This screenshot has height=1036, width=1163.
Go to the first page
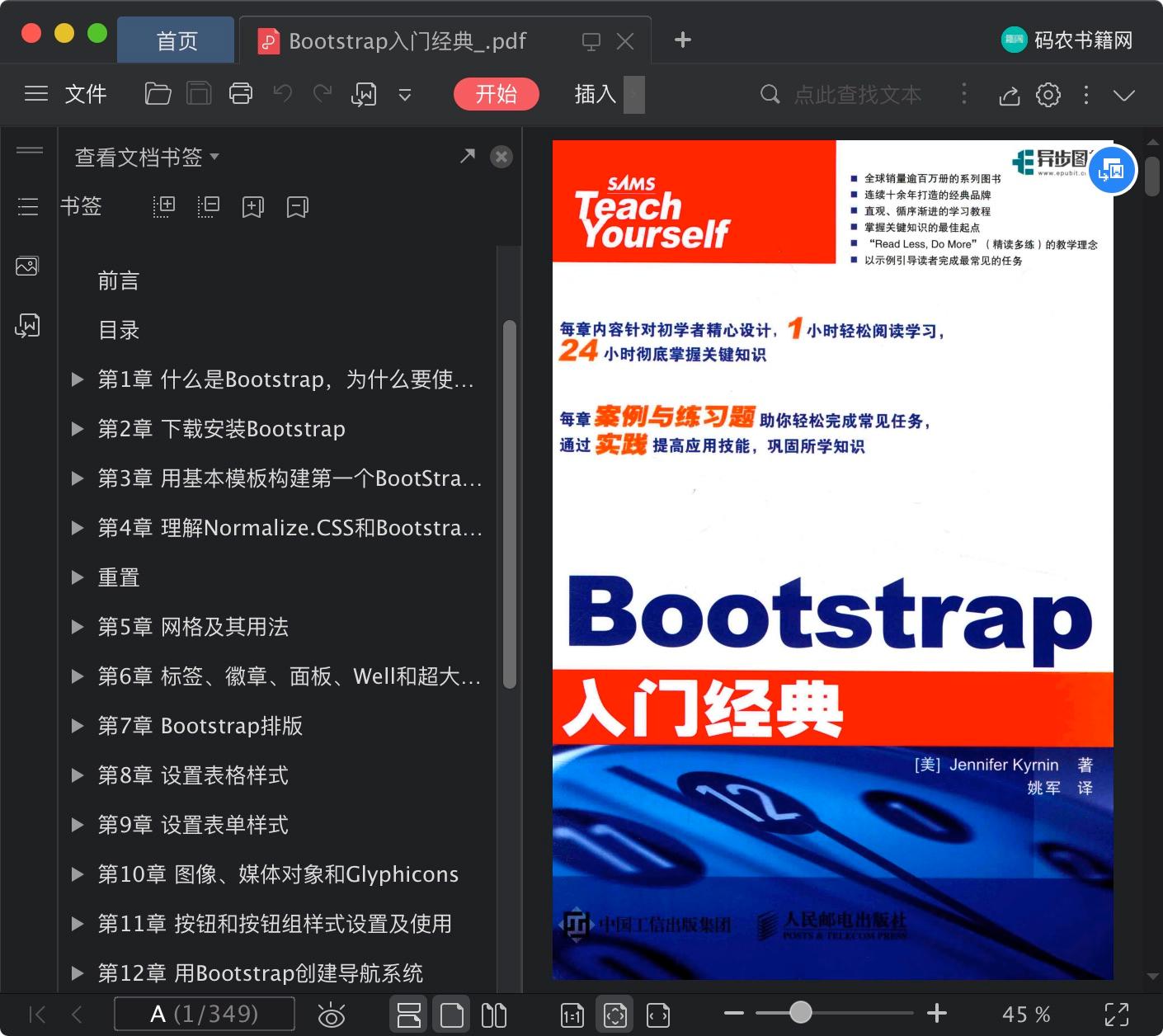(37, 1014)
